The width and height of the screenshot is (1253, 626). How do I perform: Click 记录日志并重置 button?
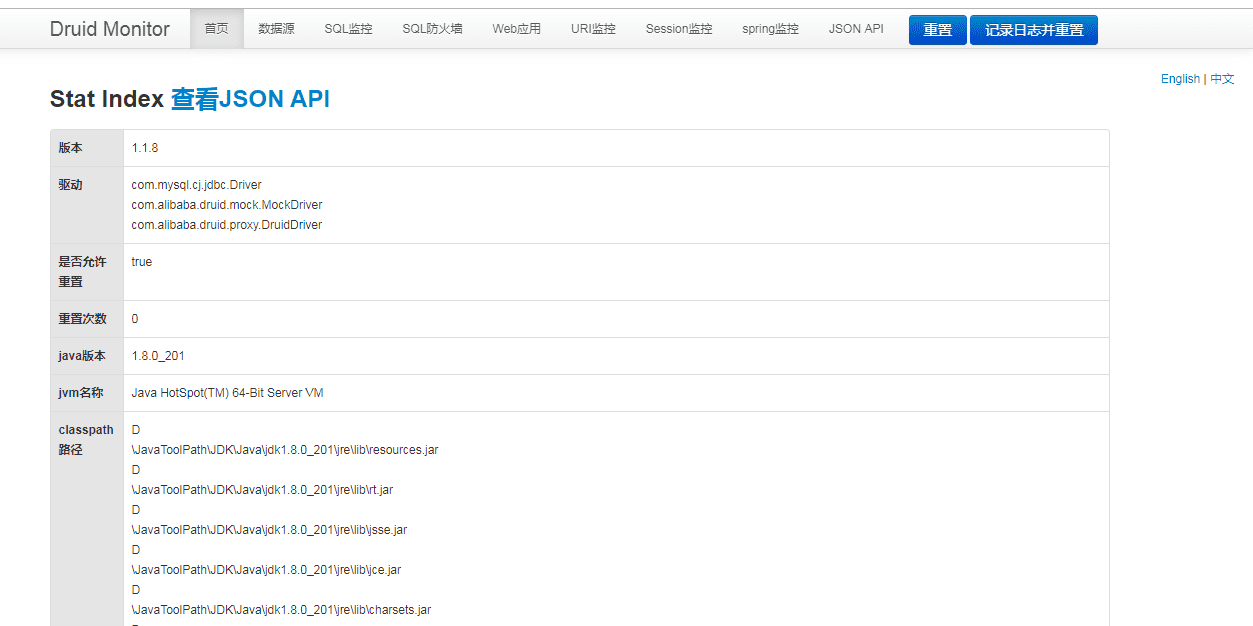pos(1034,30)
